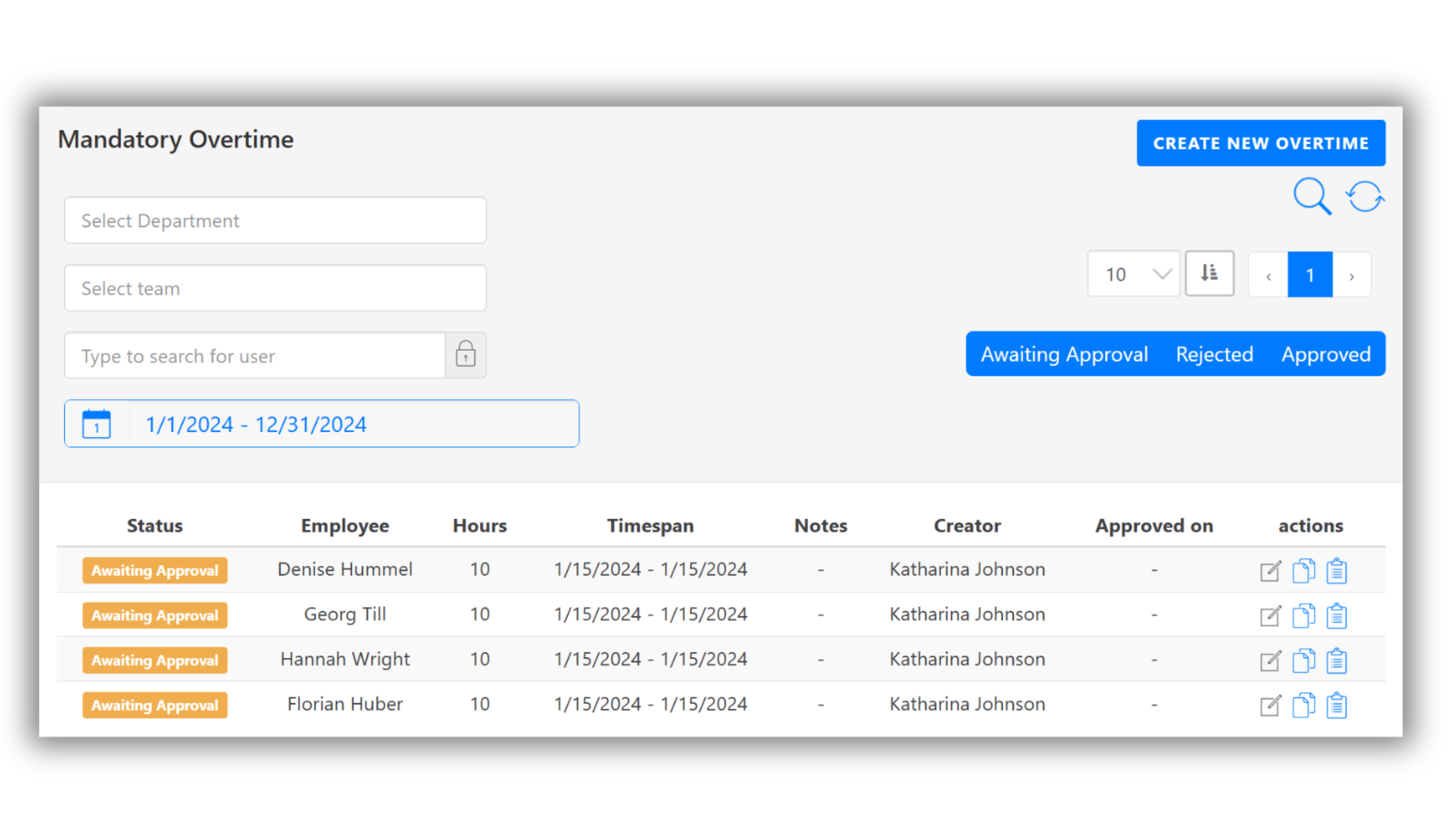Click the sort order icon button
This screenshot has width=1456, height=840.
tap(1210, 273)
